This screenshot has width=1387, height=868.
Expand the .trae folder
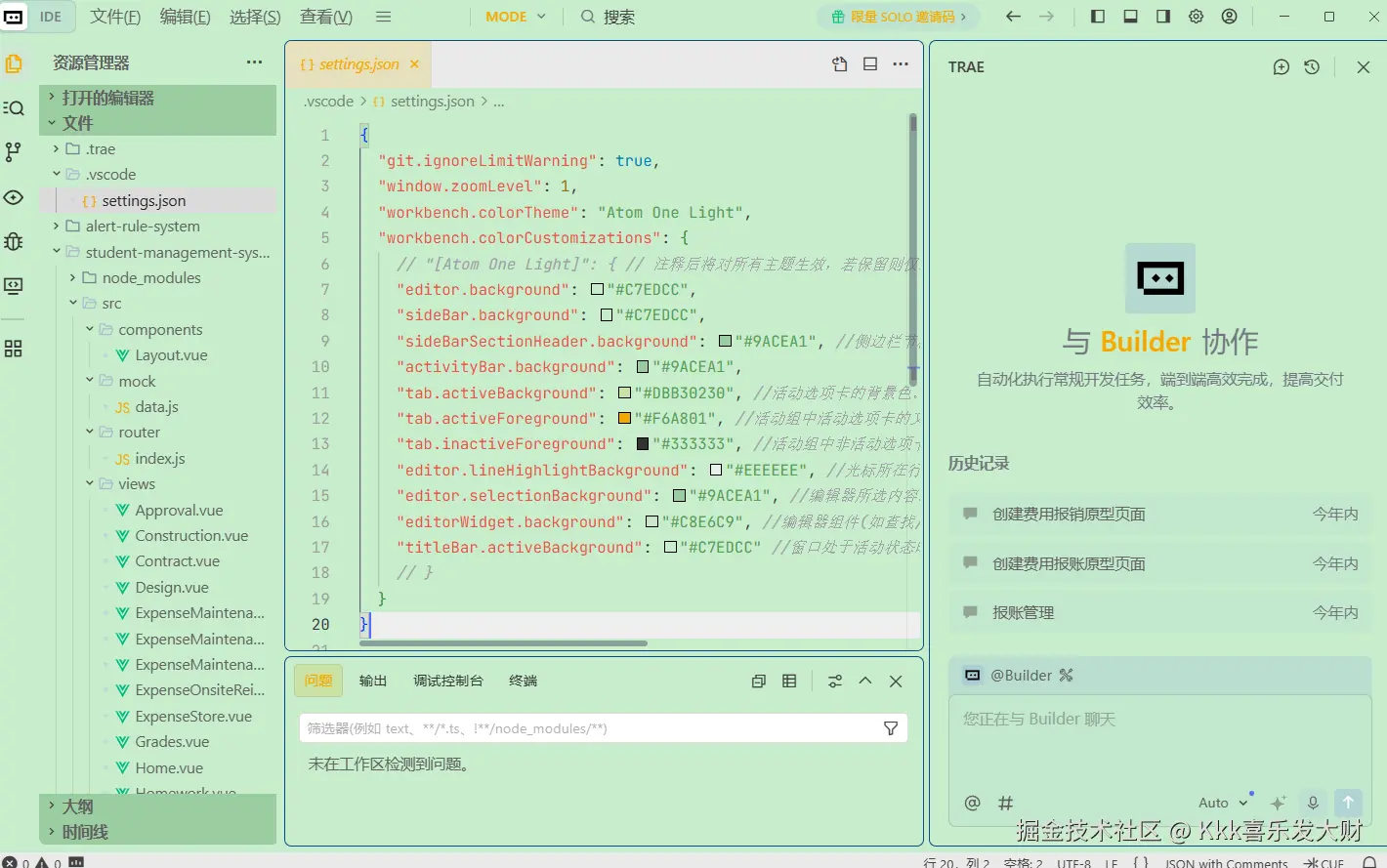click(158, 149)
